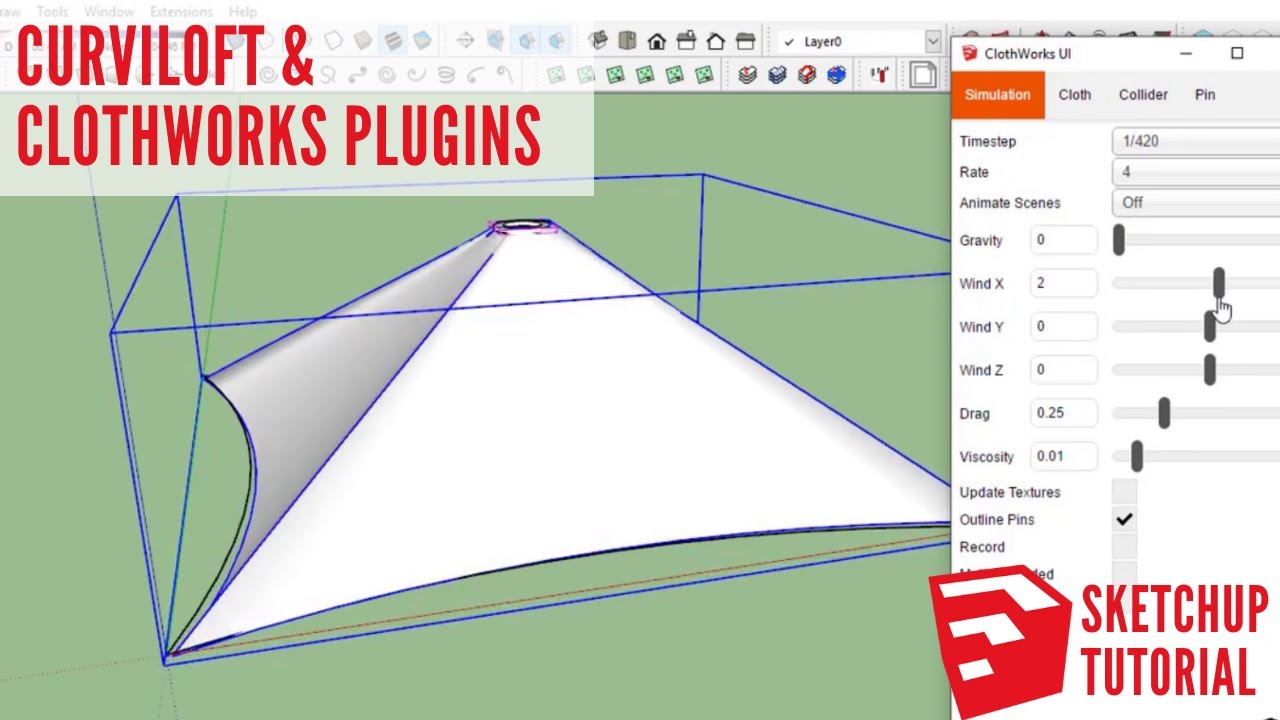This screenshot has width=1280, height=720.
Task: Open the Pin tab
Action: point(1205,95)
